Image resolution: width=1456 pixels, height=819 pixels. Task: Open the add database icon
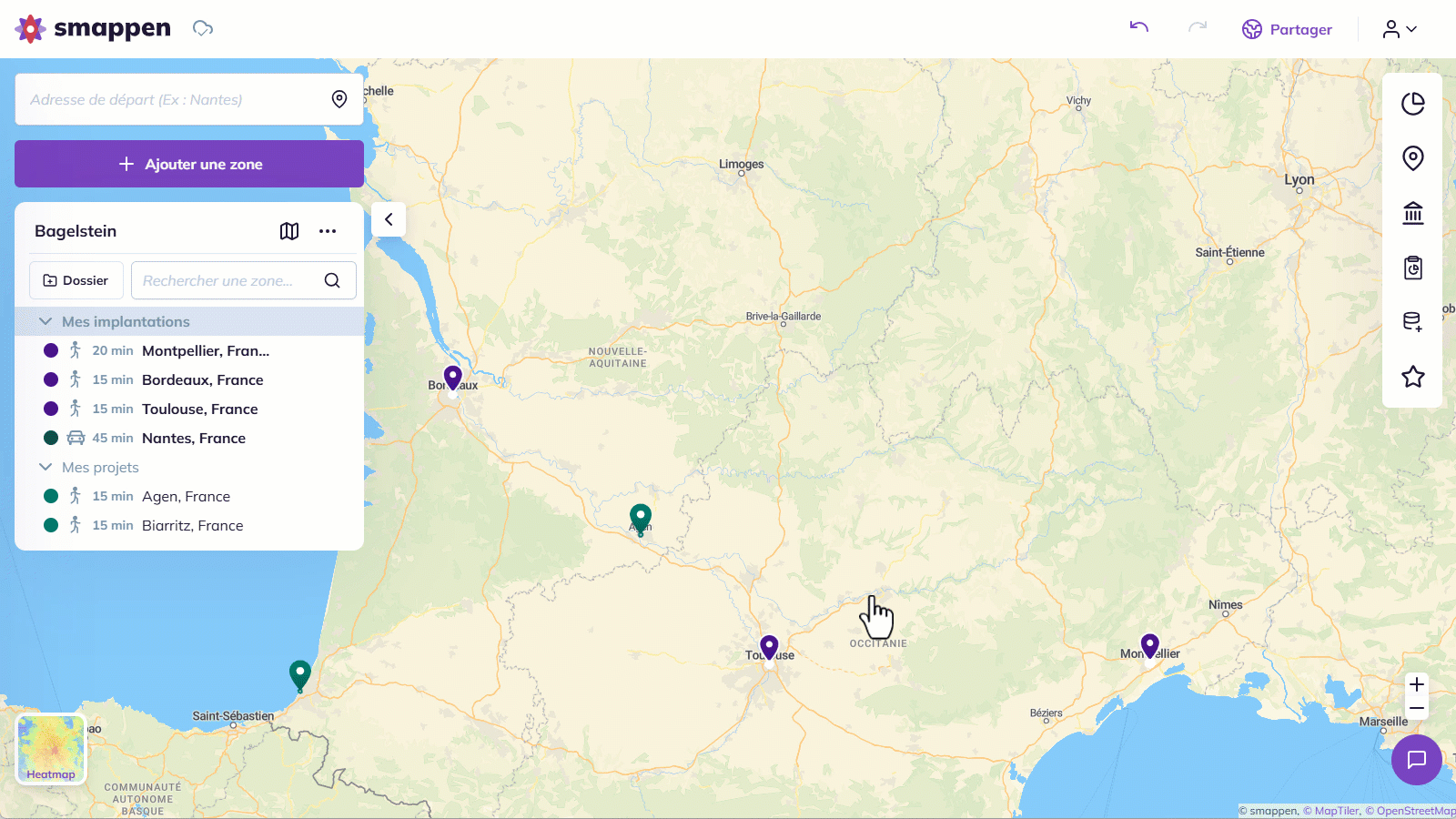click(1412, 322)
